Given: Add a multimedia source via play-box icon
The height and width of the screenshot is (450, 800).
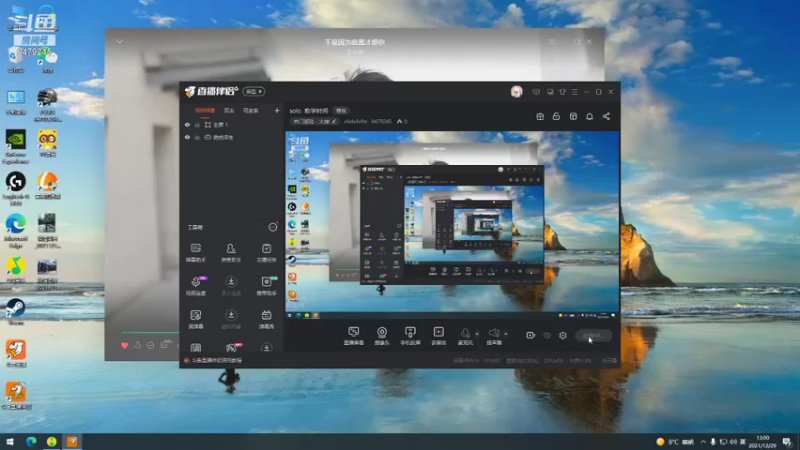Looking at the screenshot, I should 438,333.
